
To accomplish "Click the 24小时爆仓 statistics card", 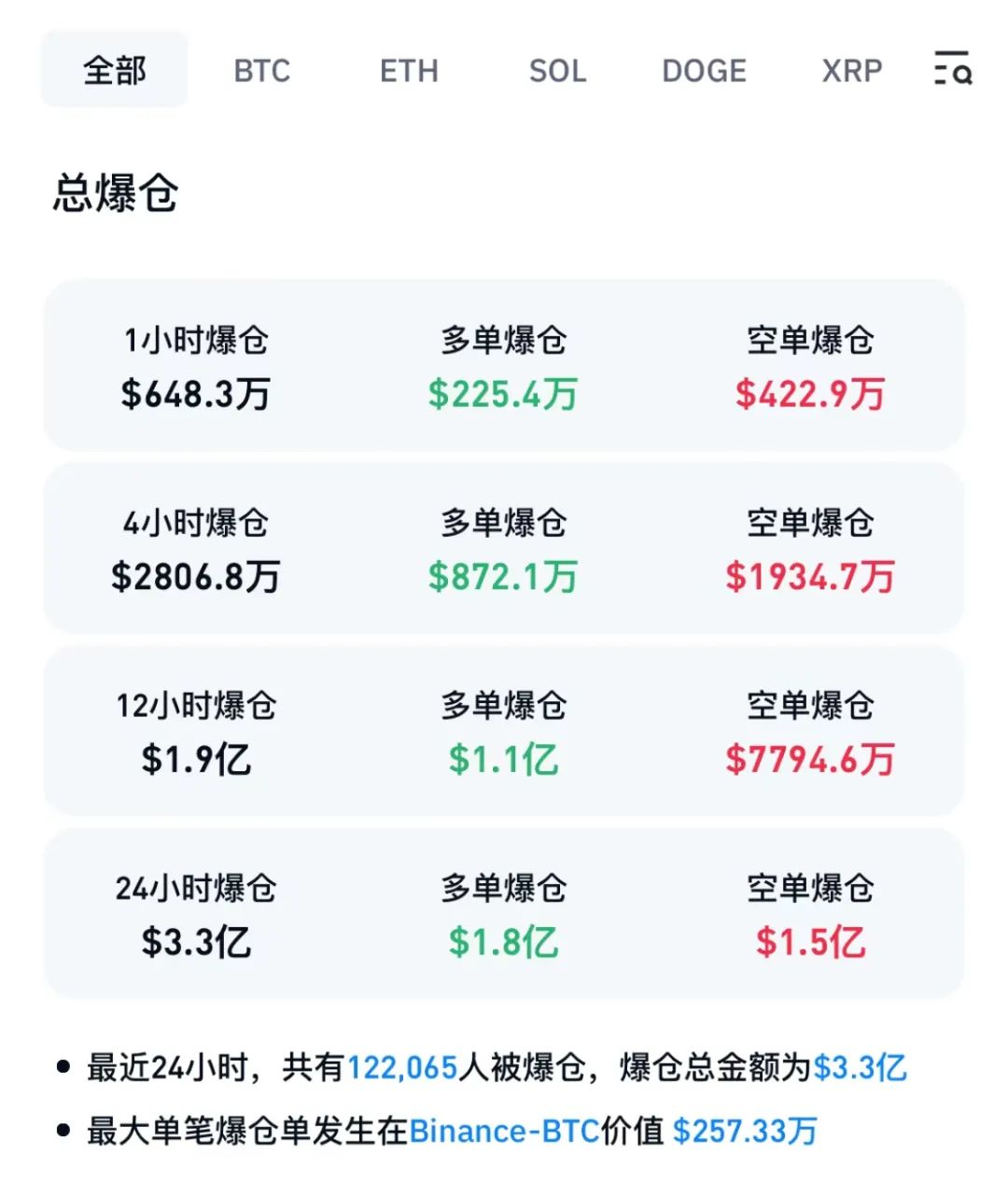I will click(504, 913).
